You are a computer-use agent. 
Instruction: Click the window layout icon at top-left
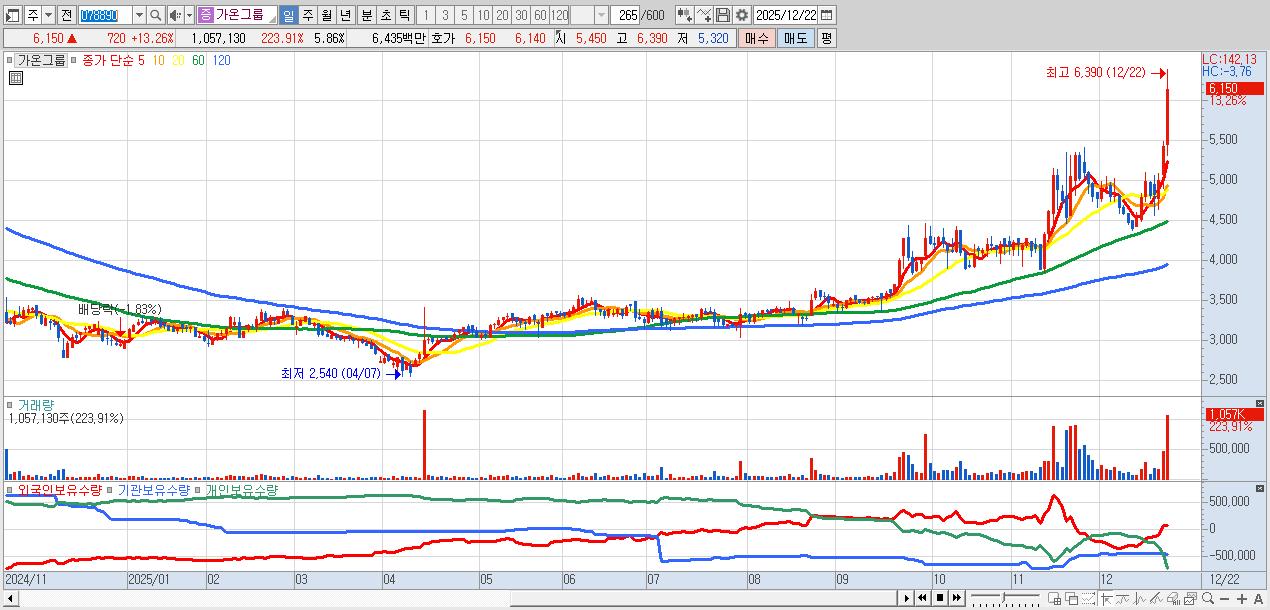coord(12,15)
